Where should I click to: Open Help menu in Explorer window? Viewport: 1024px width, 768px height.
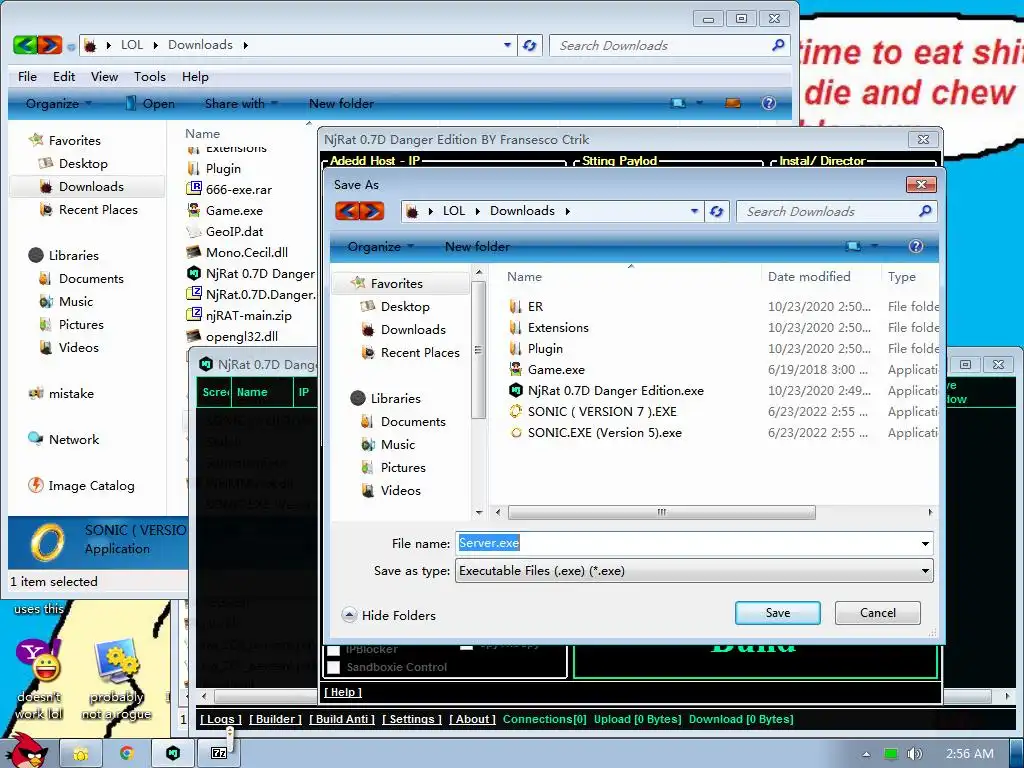point(195,76)
